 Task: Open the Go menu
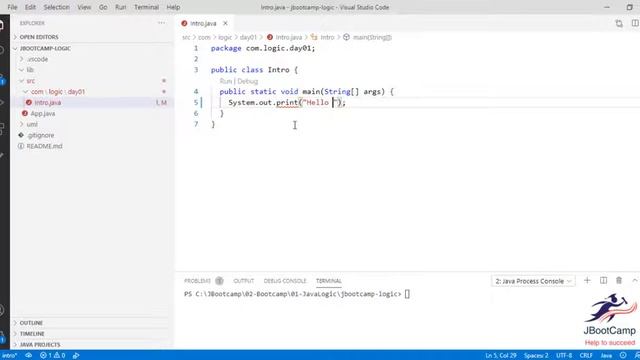pyautogui.click(x=103, y=7)
